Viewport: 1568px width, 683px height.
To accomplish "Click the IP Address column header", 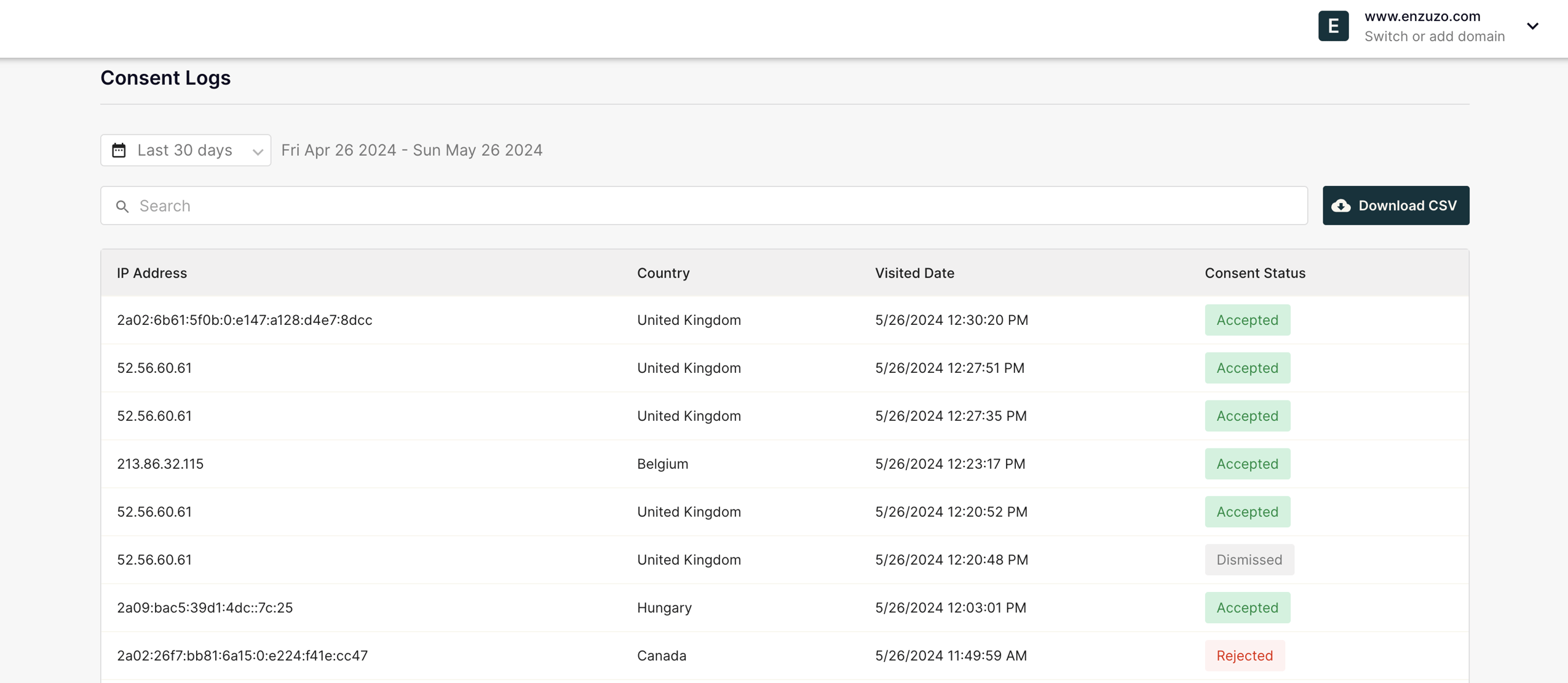I will 152,273.
